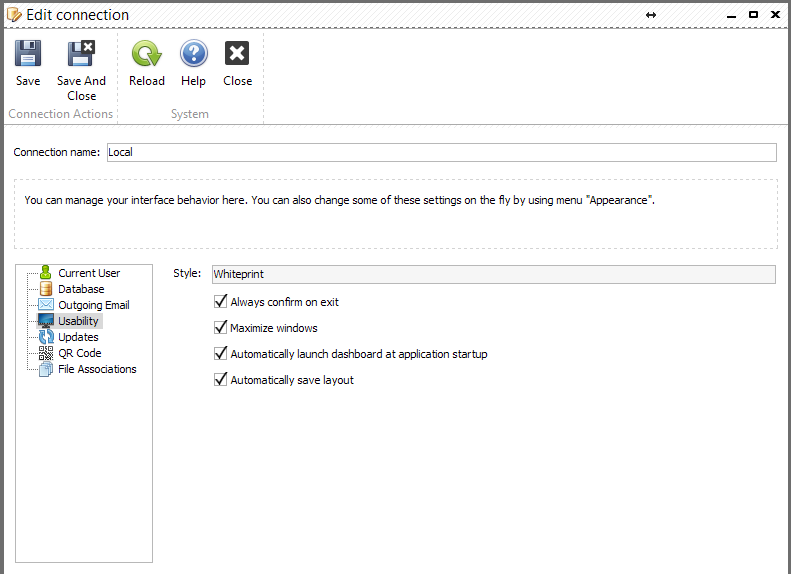The width and height of the screenshot is (791, 574).
Task: Click the Close X toolbar icon
Action: [237, 53]
